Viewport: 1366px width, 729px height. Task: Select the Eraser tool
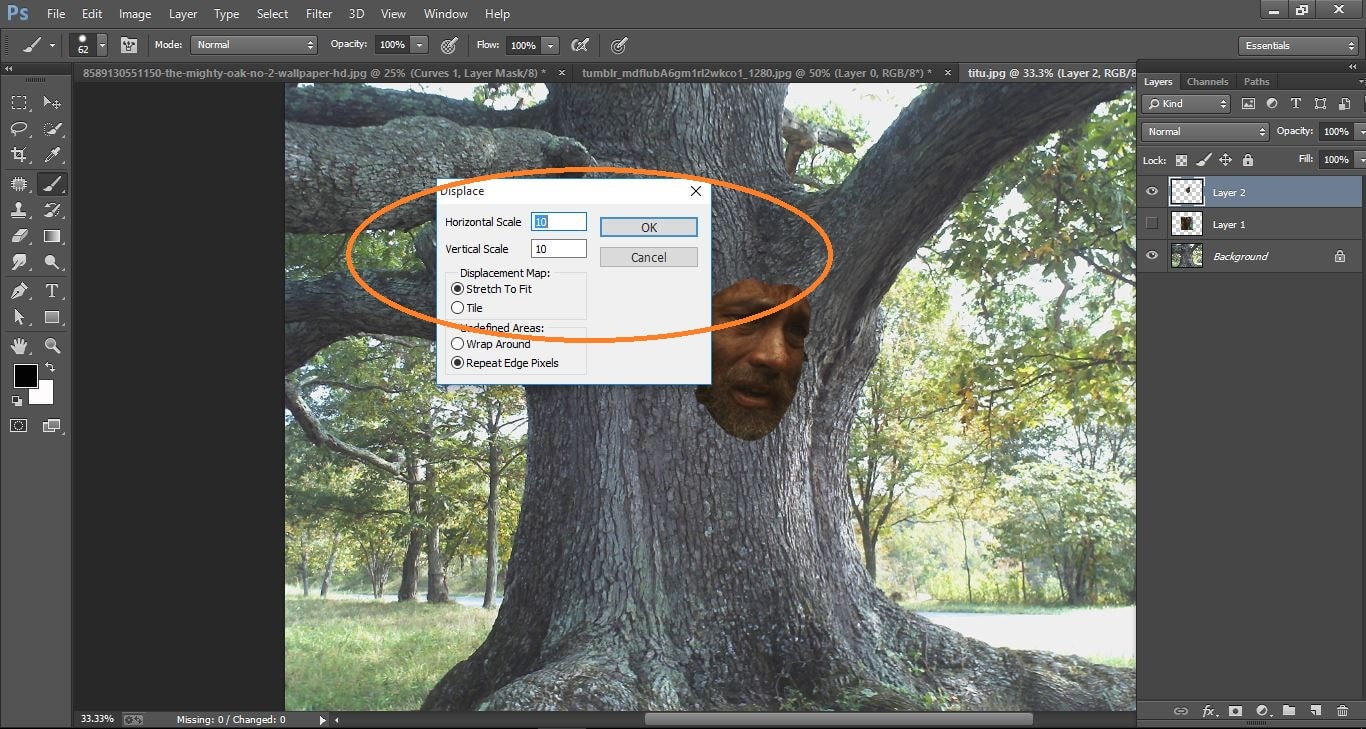(18, 236)
